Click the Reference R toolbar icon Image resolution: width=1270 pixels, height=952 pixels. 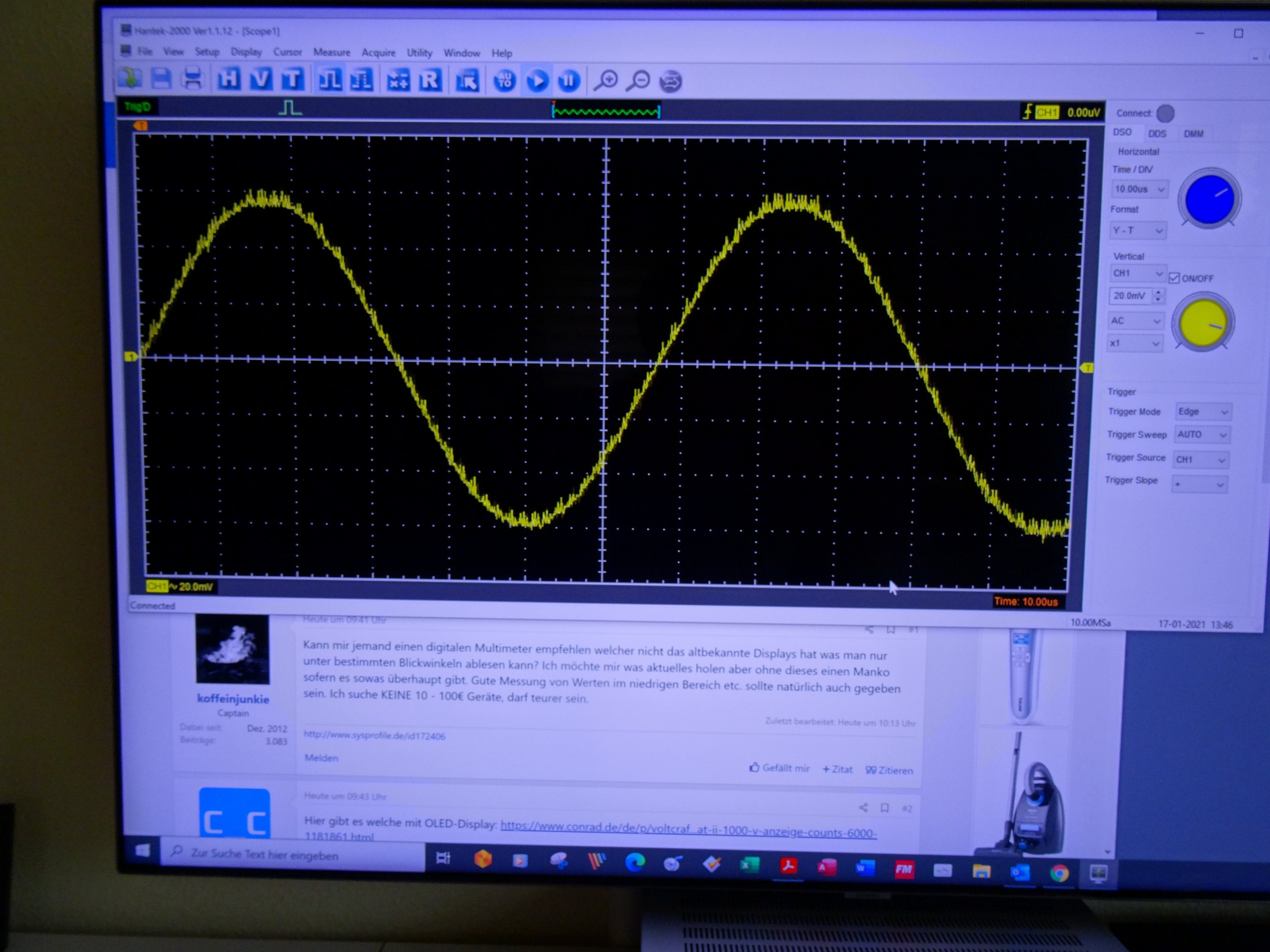pos(430,80)
